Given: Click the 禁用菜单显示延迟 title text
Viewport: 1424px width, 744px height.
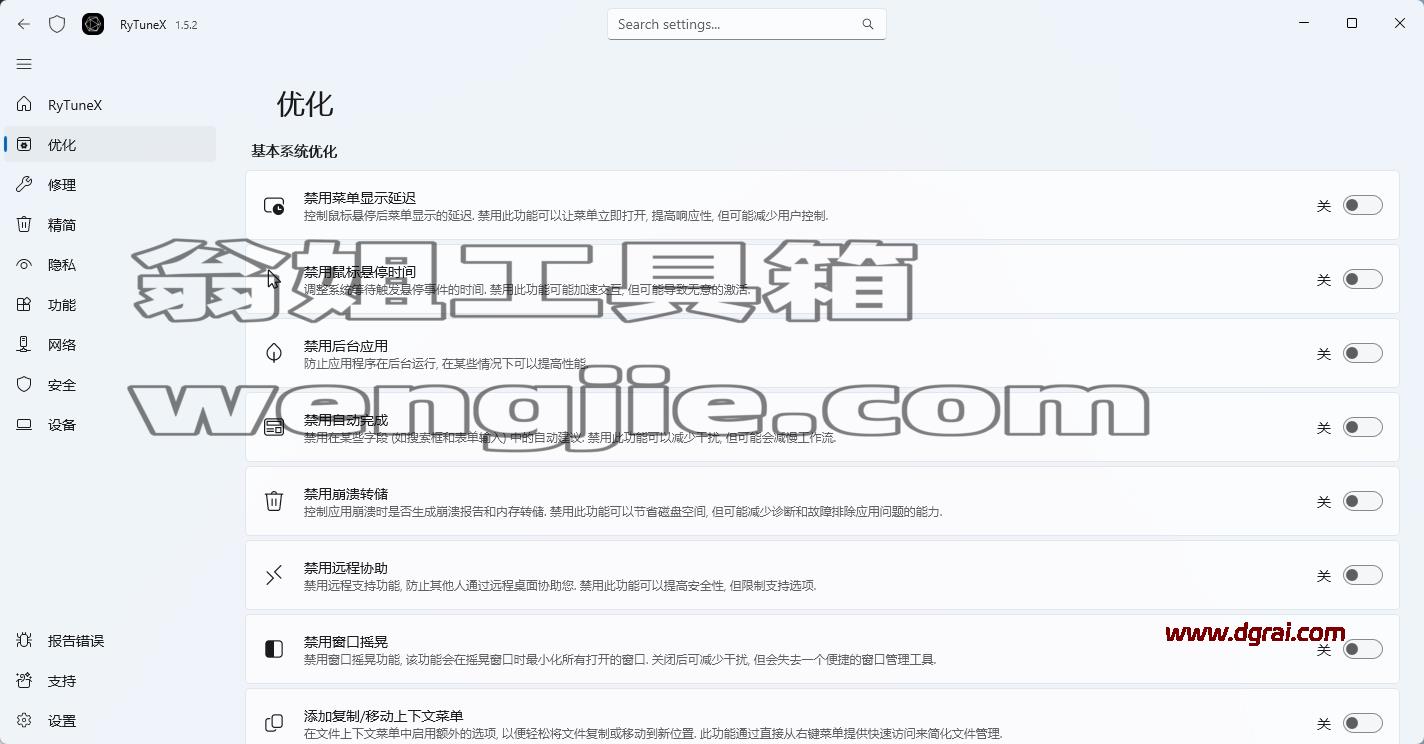Looking at the screenshot, I should pyautogui.click(x=360, y=198).
